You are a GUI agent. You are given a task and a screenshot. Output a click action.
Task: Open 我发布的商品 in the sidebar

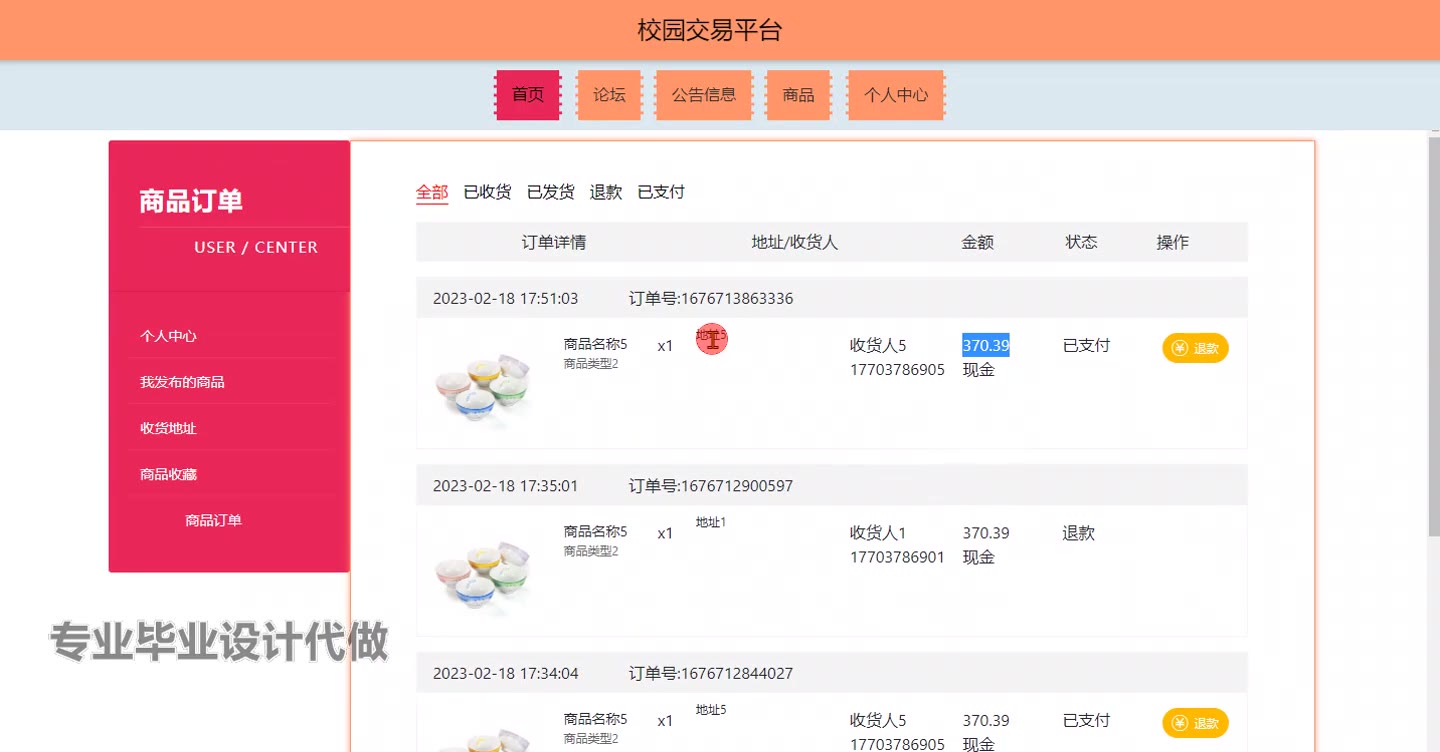[182, 382]
